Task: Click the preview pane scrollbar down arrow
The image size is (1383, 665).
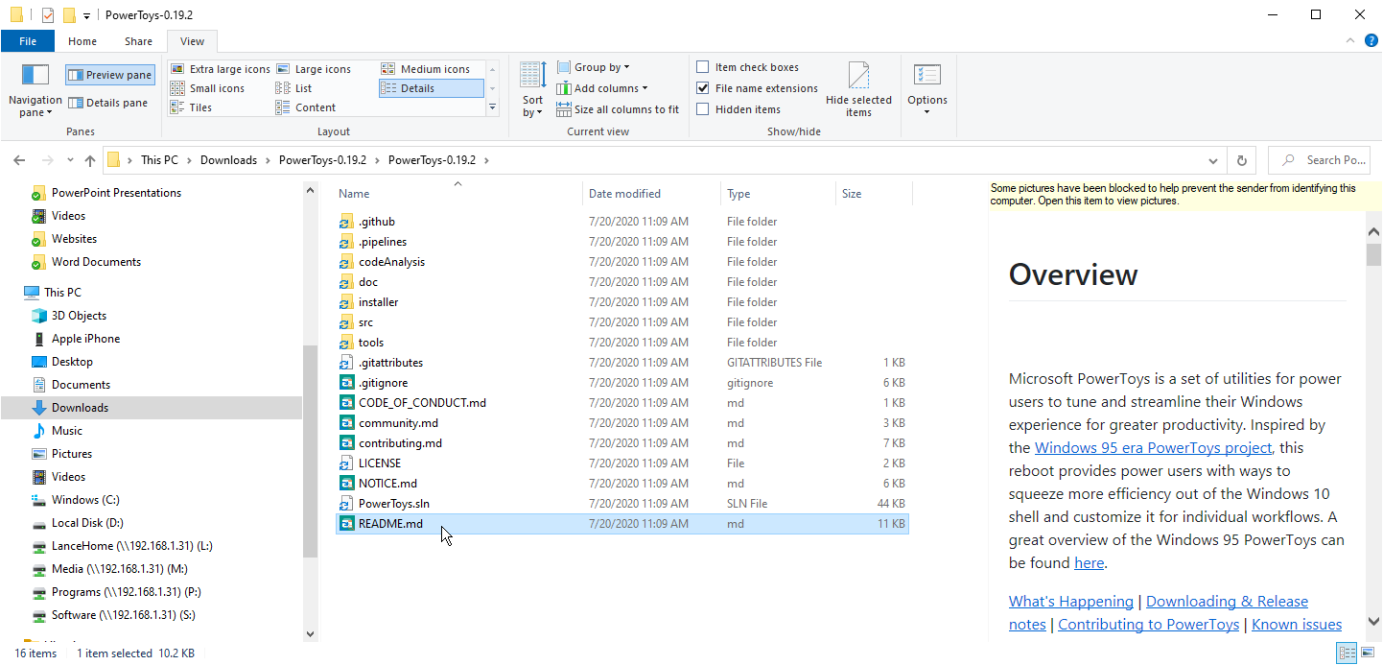Action: coord(1374,621)
